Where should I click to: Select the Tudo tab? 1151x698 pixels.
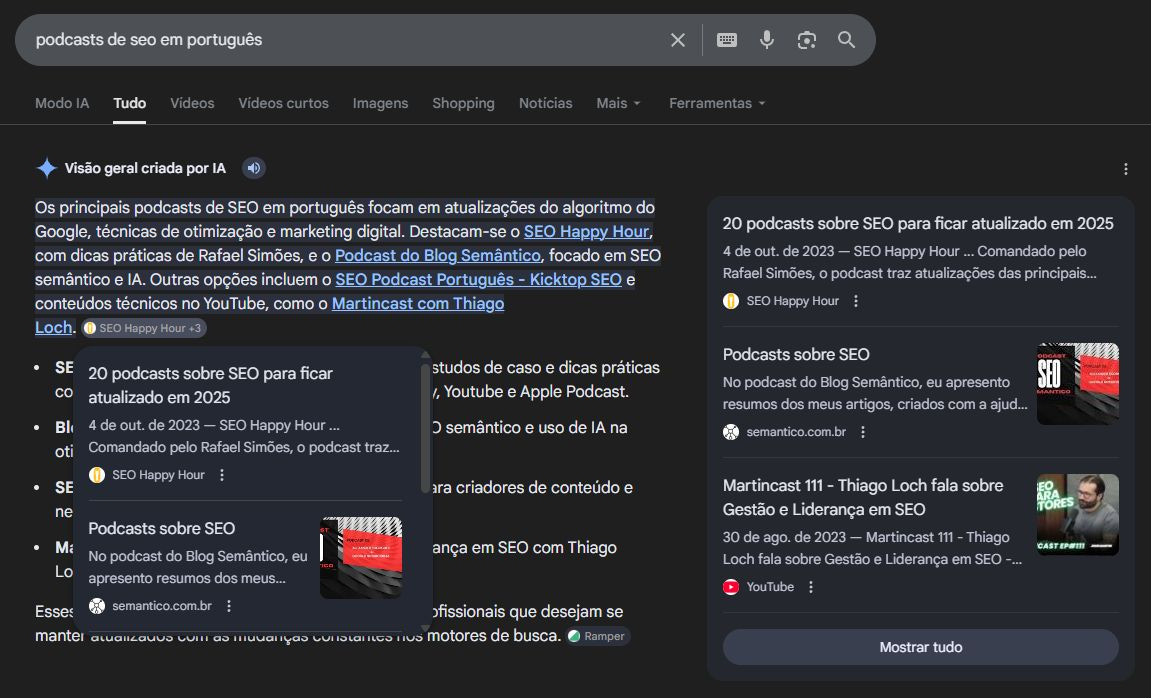click(129, 103)
